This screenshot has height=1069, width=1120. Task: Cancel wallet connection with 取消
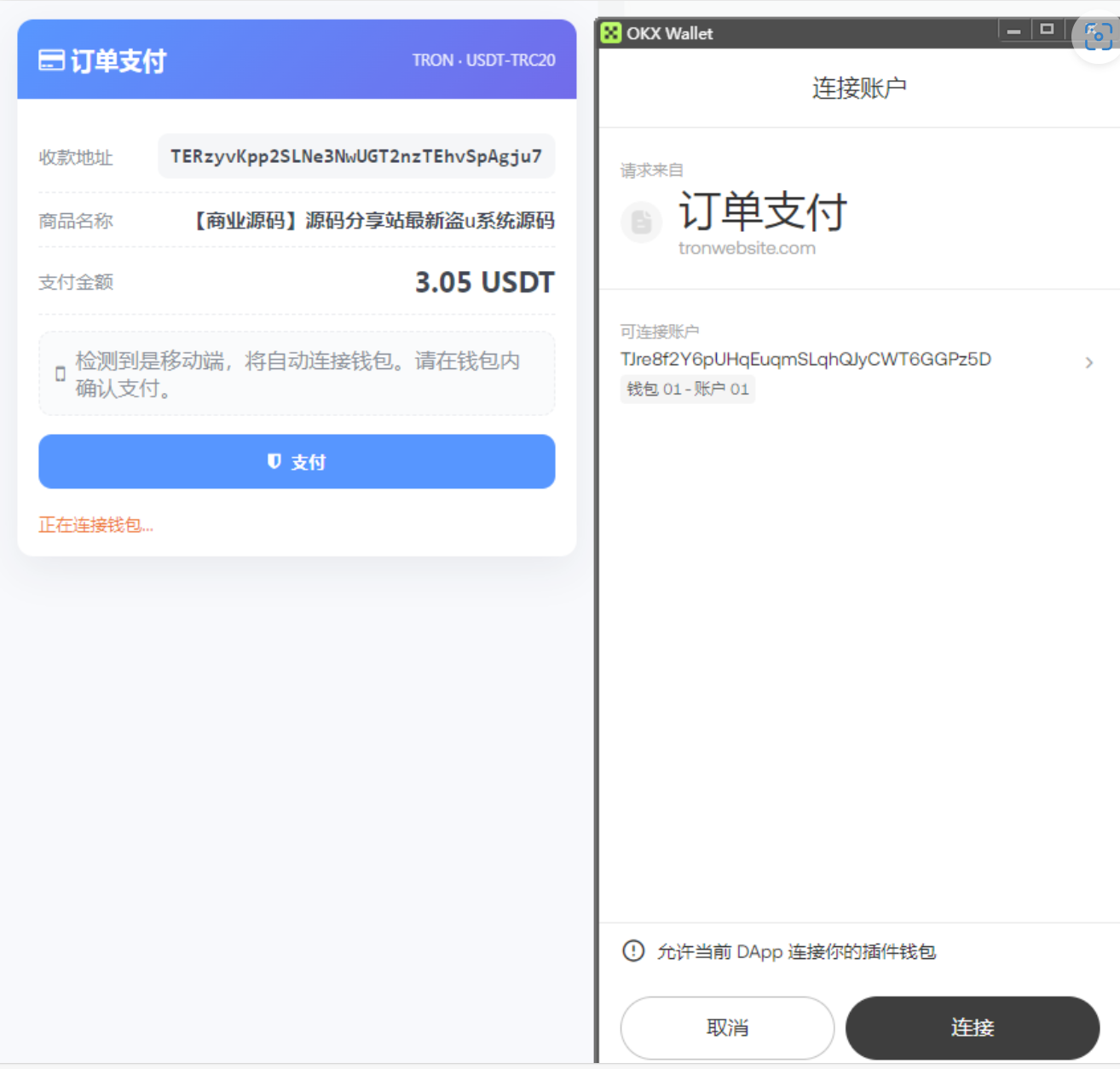(x=727, y=1027)
